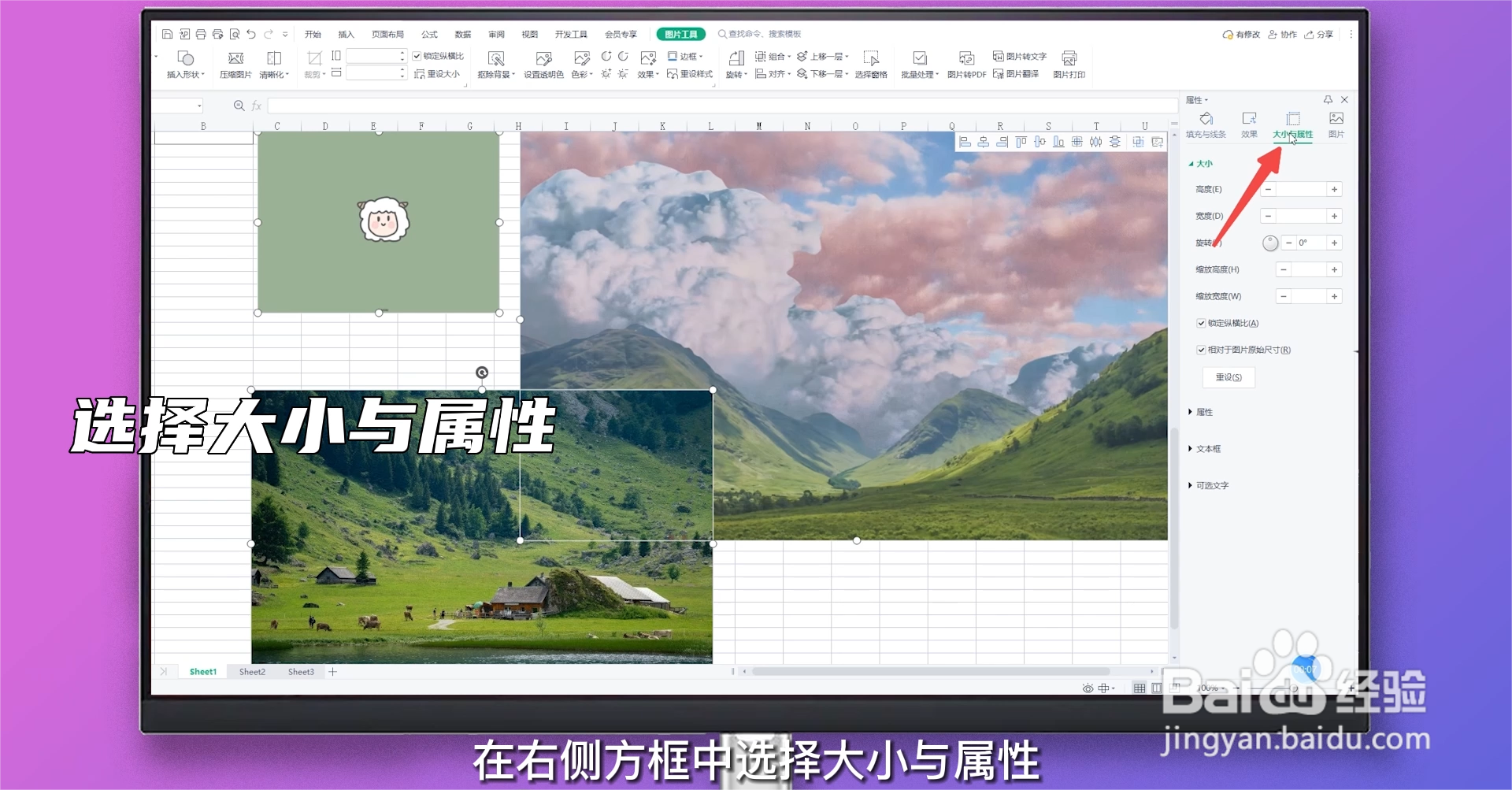1512x790 pixels.
Task: Open Batch Processing (批量处理) tool
Action: pyautogui.click(x=920, y=65)
